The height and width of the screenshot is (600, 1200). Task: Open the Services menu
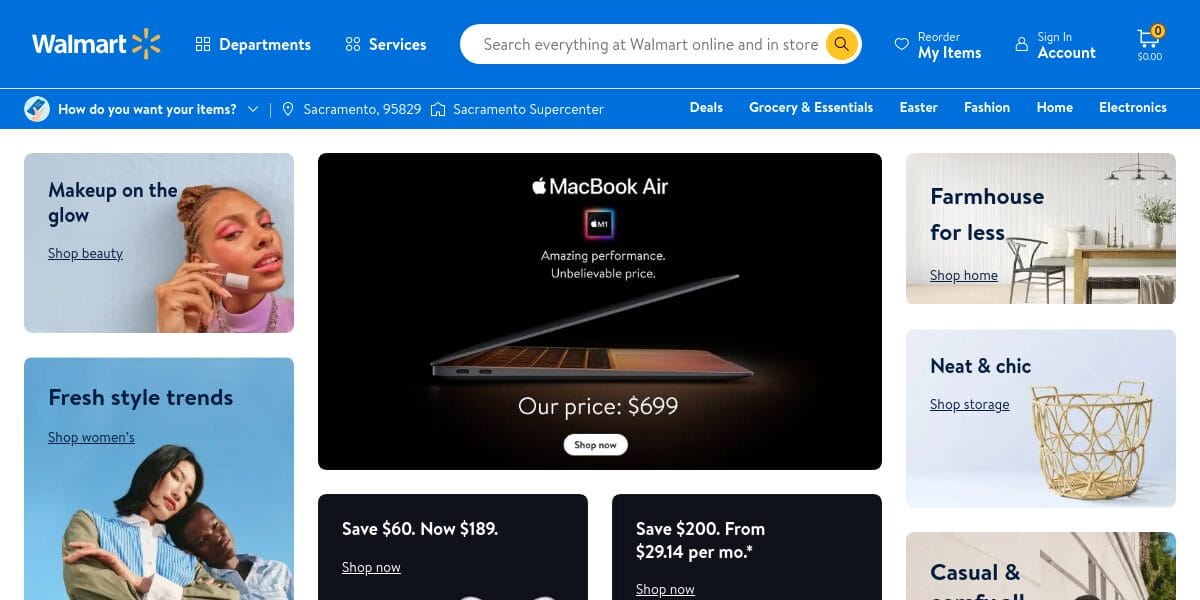[x=397, y=44]
